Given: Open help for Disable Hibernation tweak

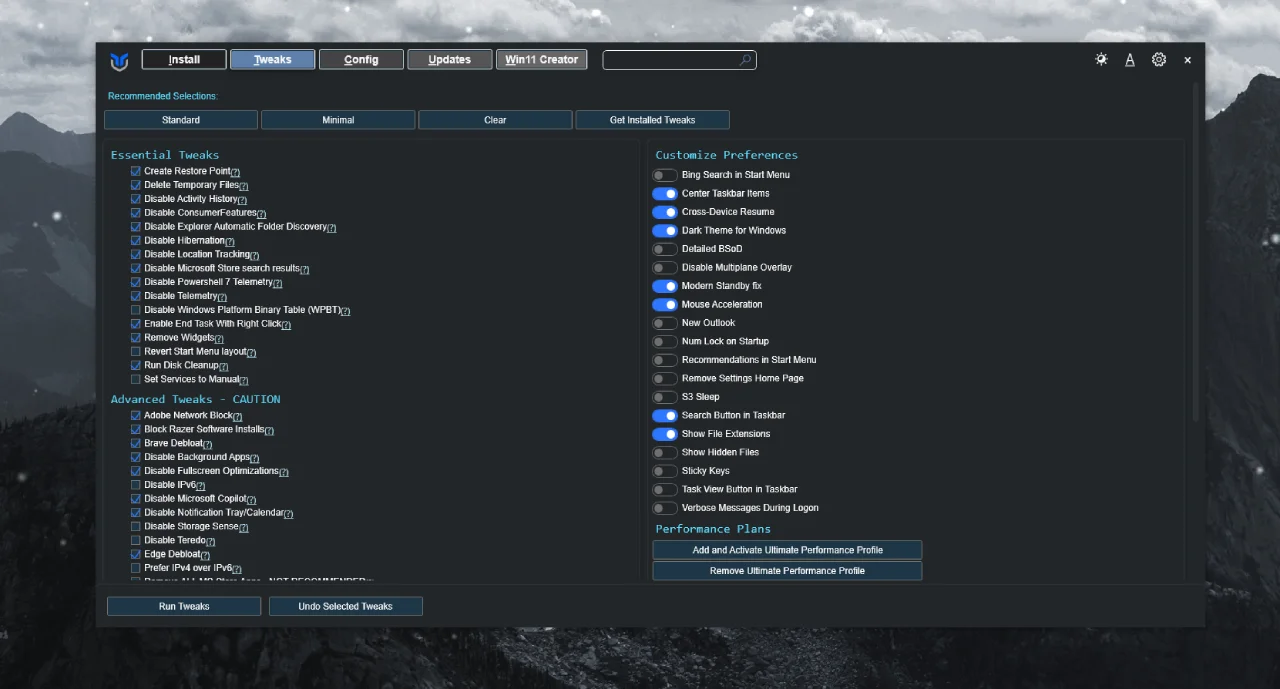Looking at the screenshot, I should pos(228,240).
